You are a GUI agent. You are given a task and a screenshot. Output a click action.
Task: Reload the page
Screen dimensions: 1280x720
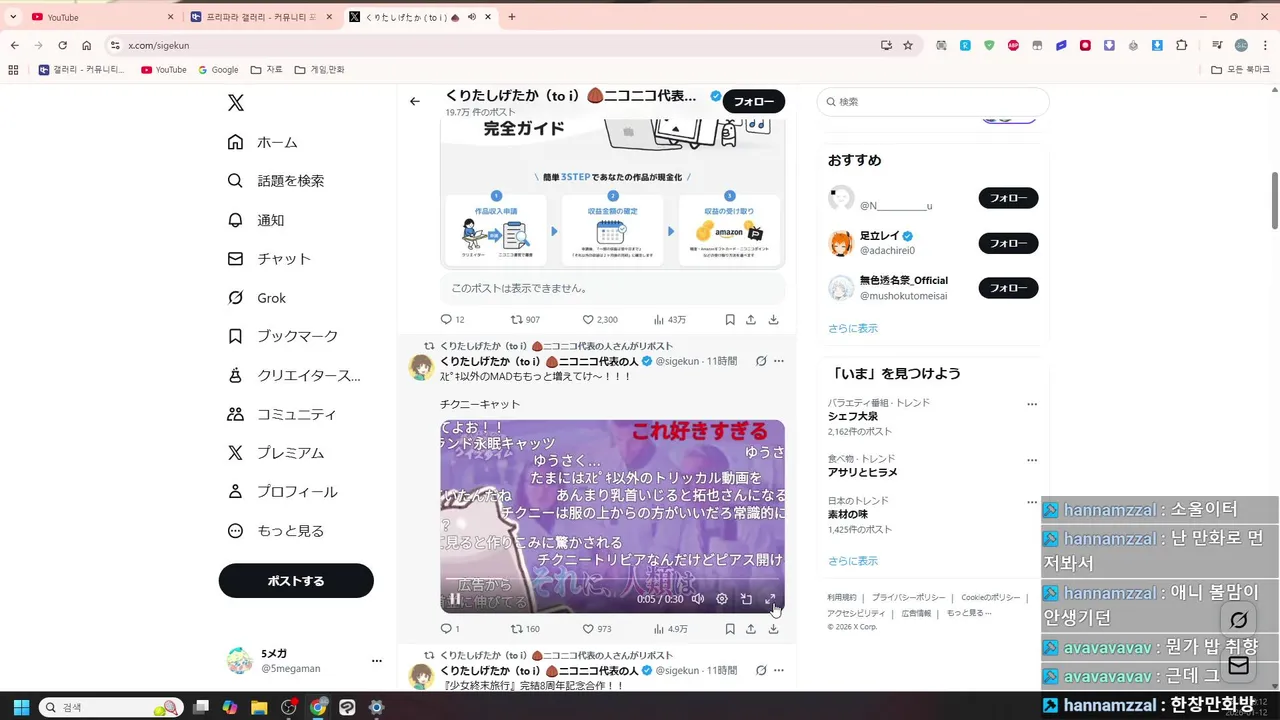62,45
